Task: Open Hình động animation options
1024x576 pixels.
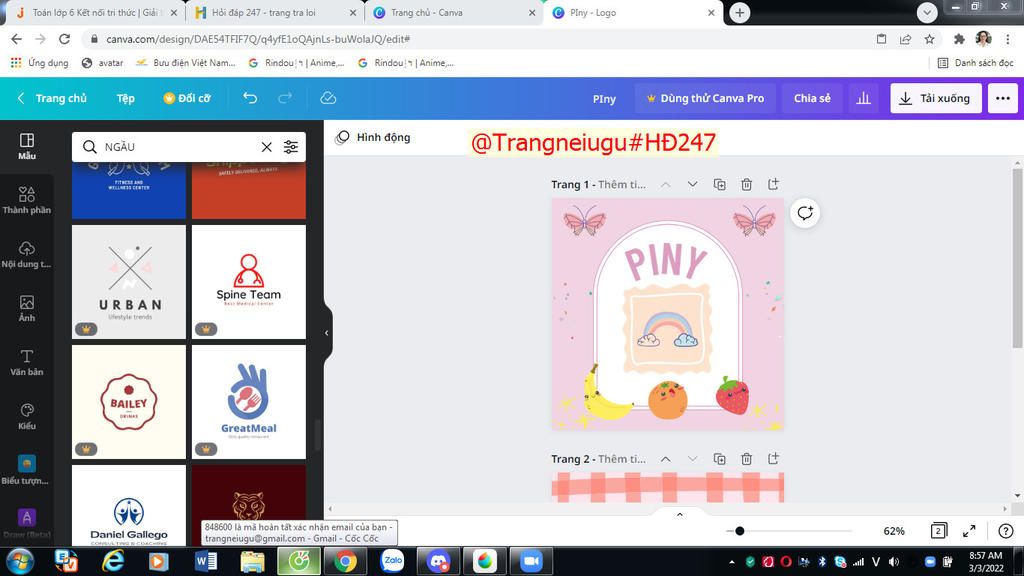Action: click(x=373, y=137)
